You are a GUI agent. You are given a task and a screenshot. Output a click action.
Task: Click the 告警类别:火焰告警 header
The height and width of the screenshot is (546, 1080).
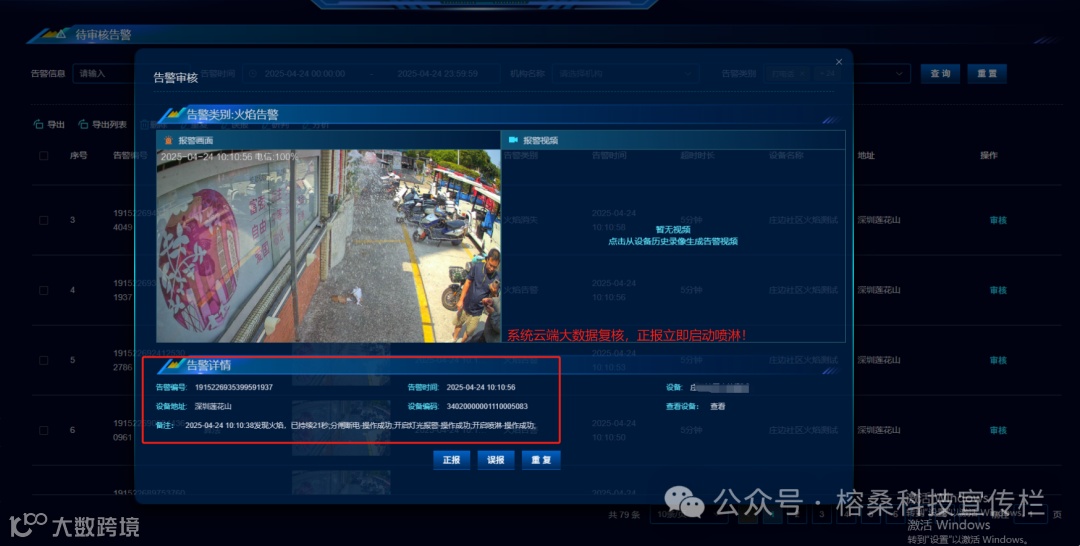pos(232,114)
